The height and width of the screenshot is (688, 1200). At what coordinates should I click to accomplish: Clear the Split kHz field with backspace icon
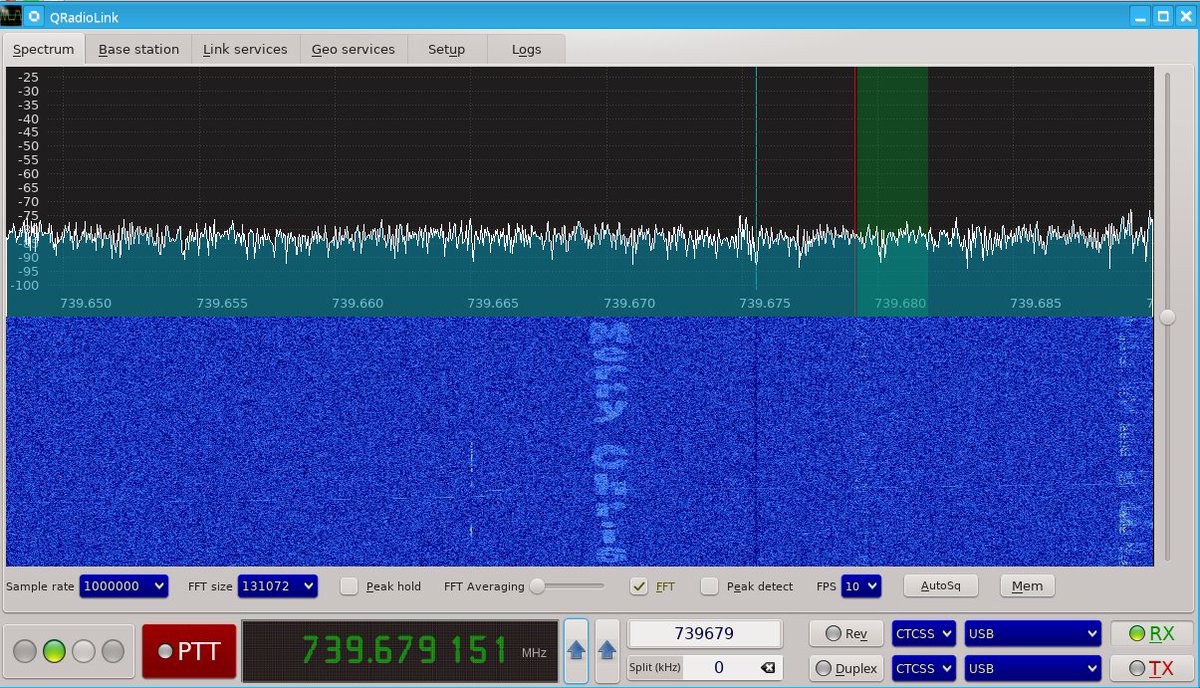[x=767, y=667]
